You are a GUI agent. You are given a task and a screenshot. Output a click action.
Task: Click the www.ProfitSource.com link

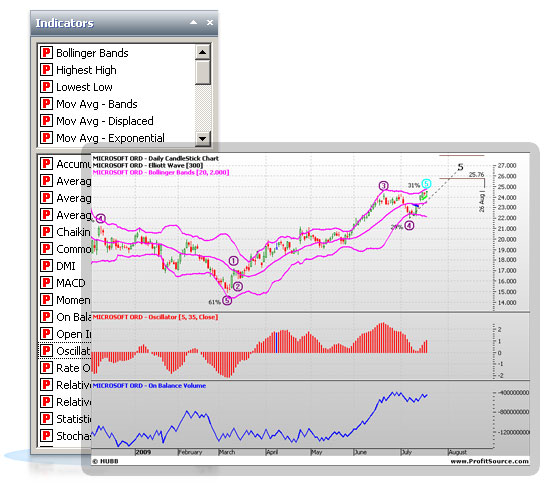tap(489, 461)
